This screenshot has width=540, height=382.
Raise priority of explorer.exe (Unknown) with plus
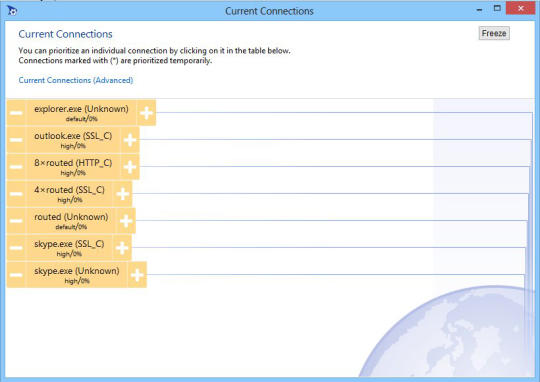point(146,113)
